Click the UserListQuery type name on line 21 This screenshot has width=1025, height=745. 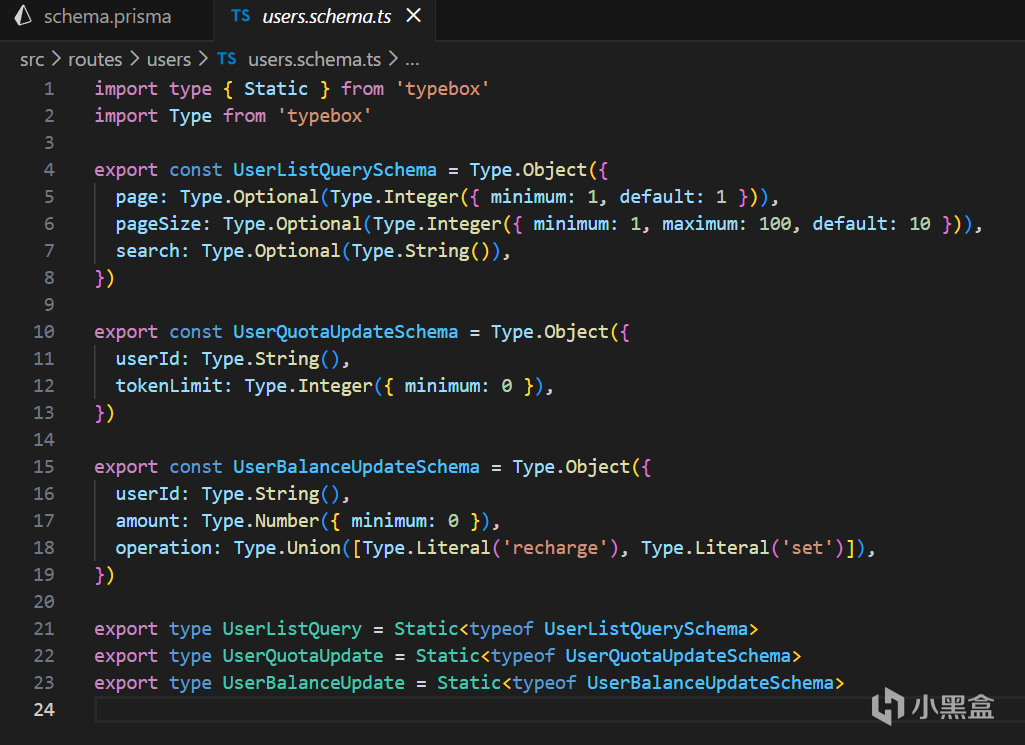[292, 629]
